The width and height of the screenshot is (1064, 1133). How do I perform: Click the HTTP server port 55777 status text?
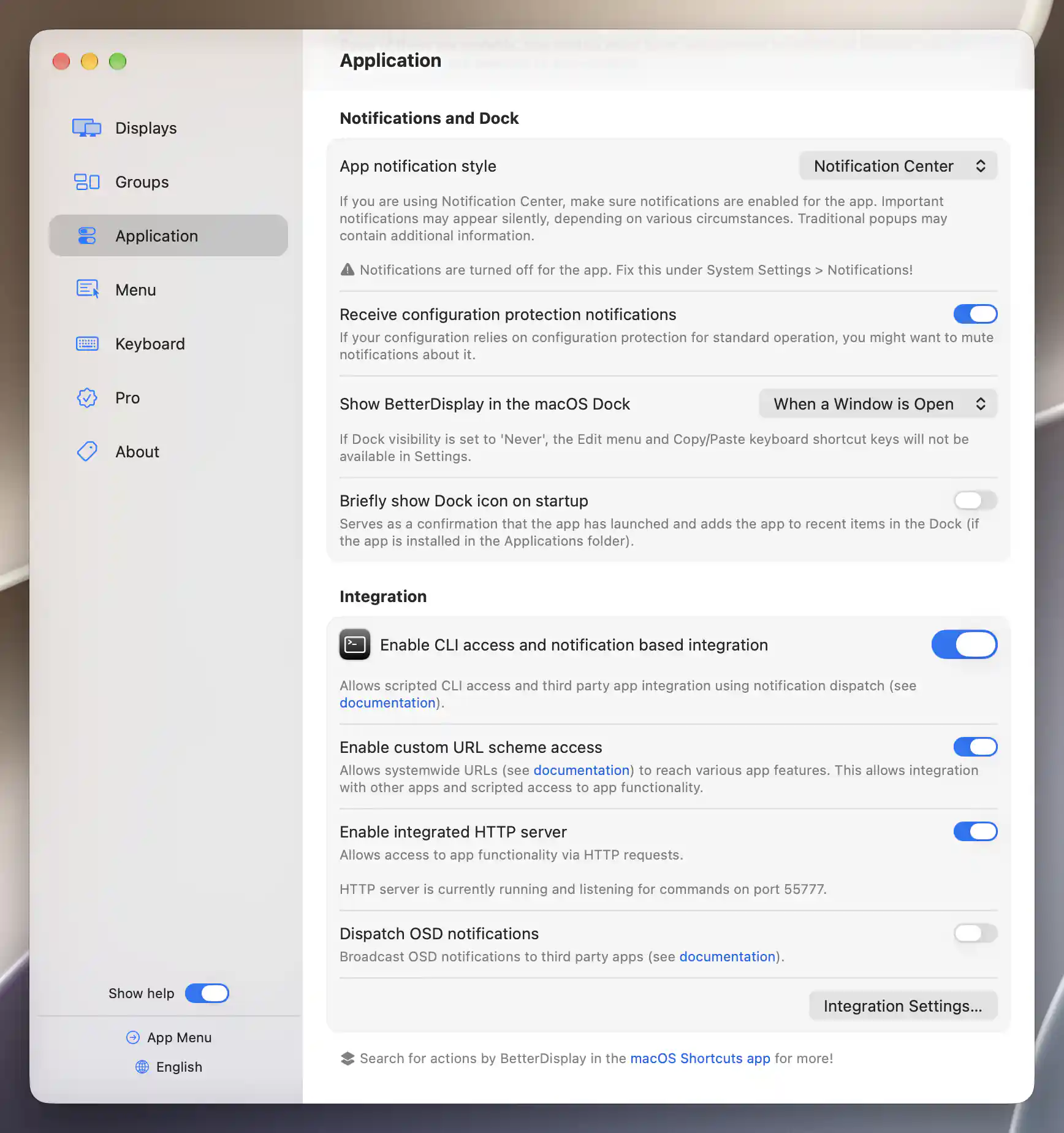583,889
